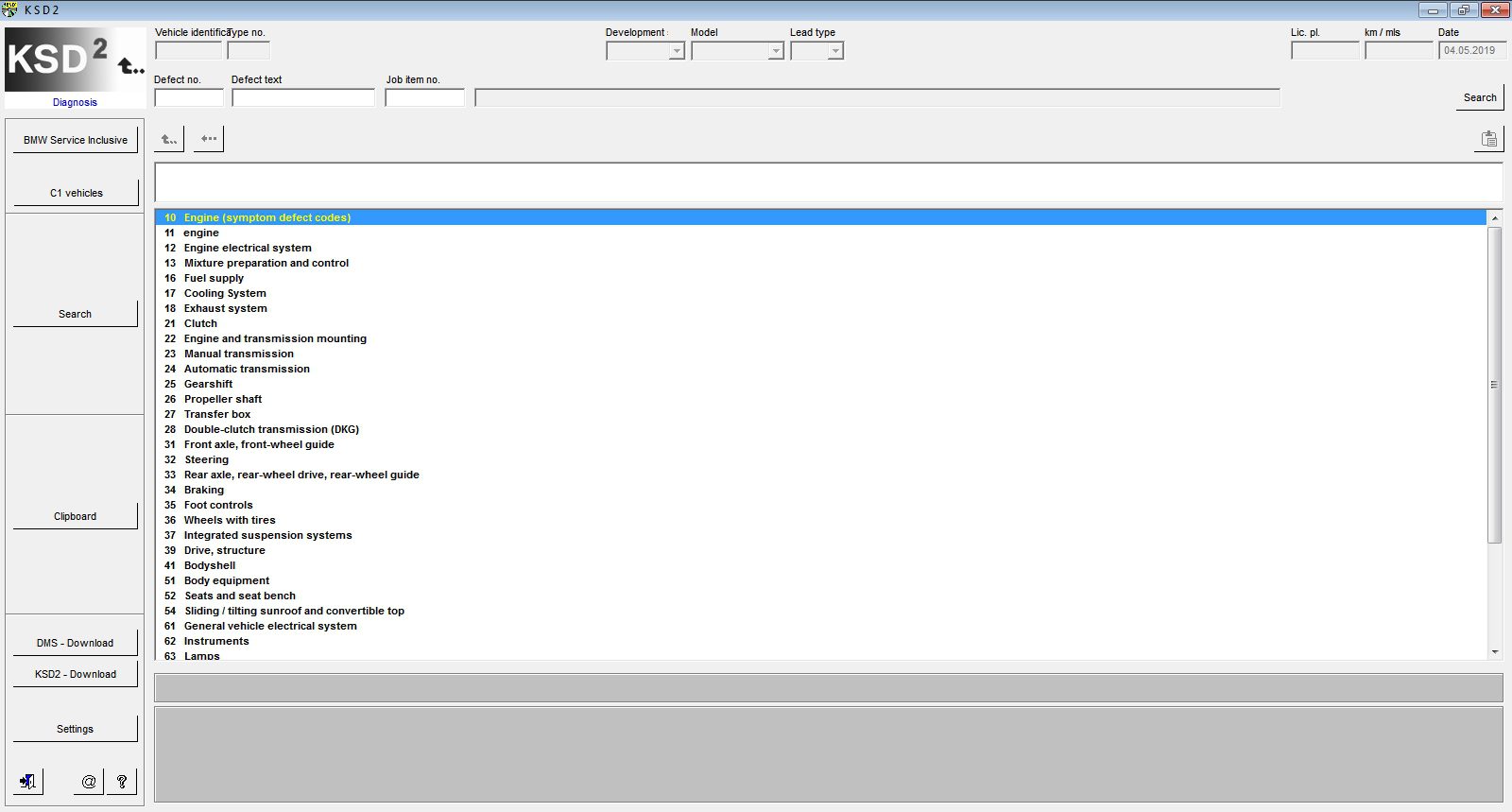
Task: Focus the Type no. input field
Action: click(249, 51)
